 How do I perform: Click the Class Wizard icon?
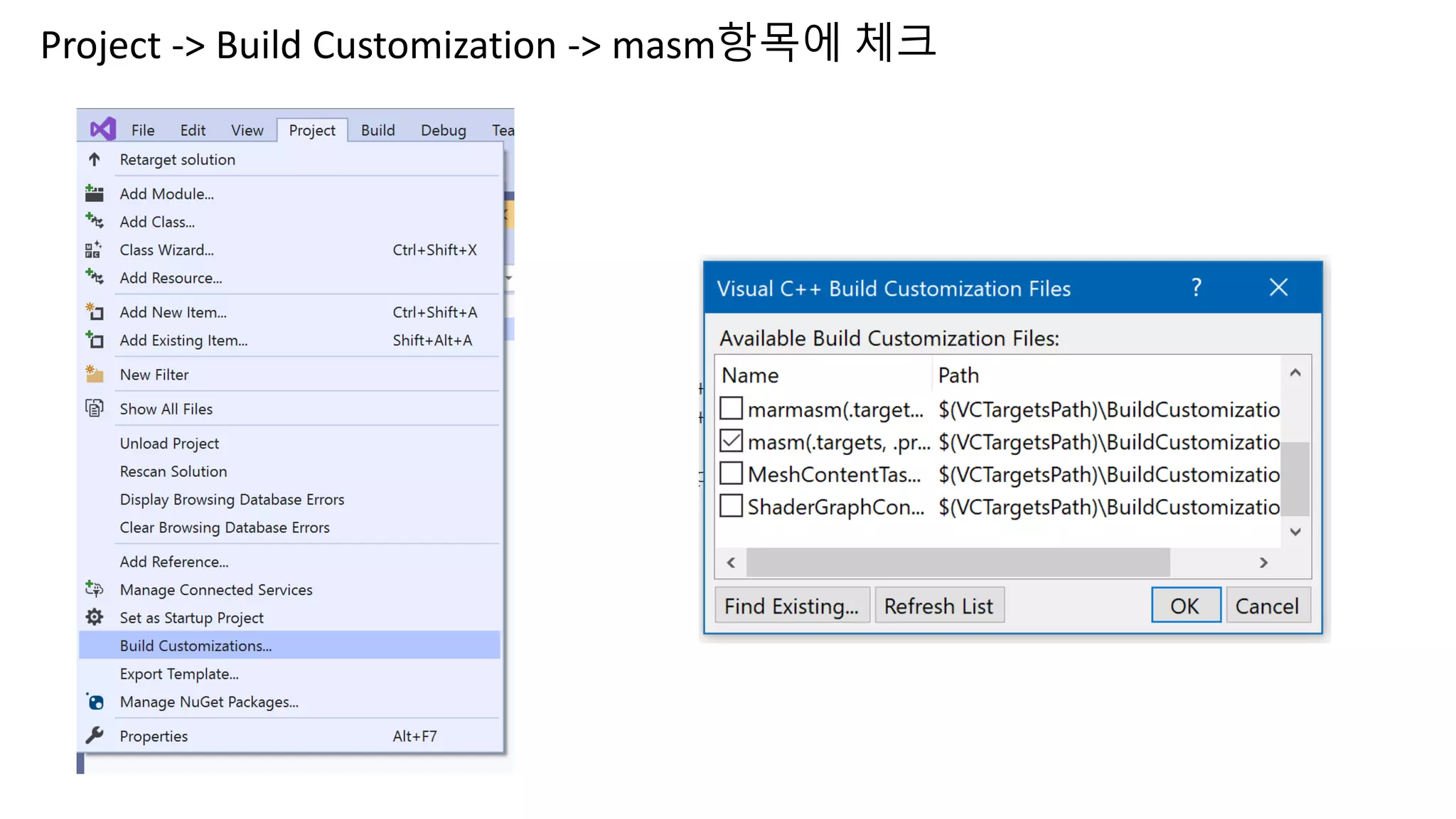pyautogui.click(x=93, y=250)
